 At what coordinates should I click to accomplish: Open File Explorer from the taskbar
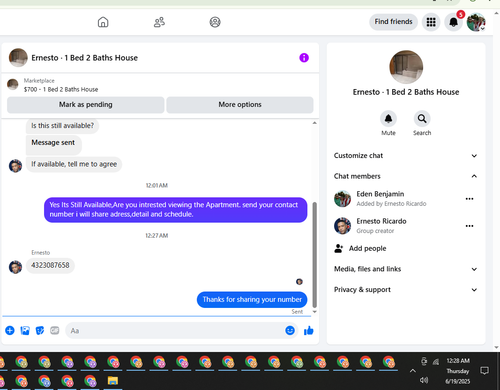click(113, 381)
